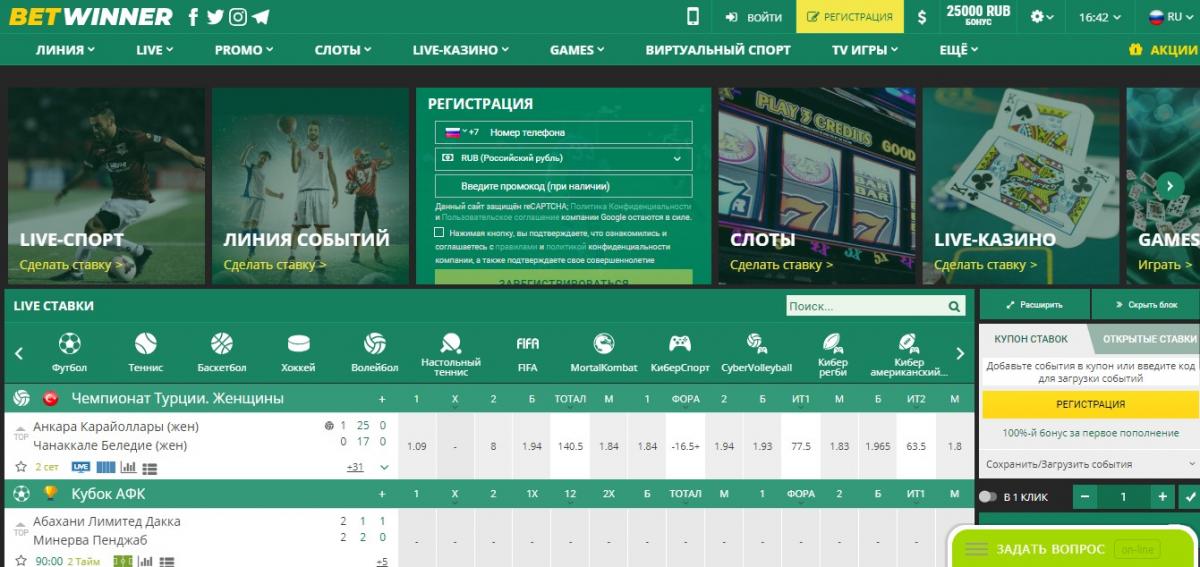Image resolution: width=1200 pixels, height=567 pixels.
Task: Open statistics chart icon for Анкара match
Action: coord(128,467)
